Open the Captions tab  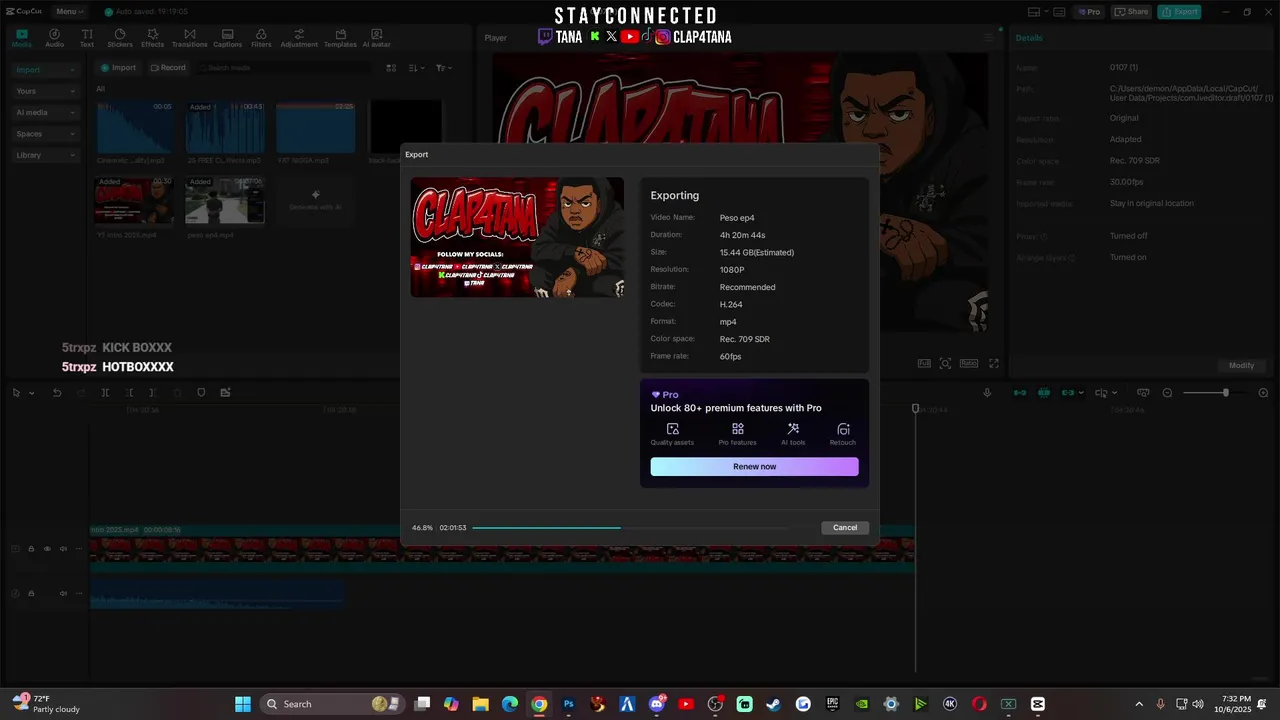tap(227, 38)
